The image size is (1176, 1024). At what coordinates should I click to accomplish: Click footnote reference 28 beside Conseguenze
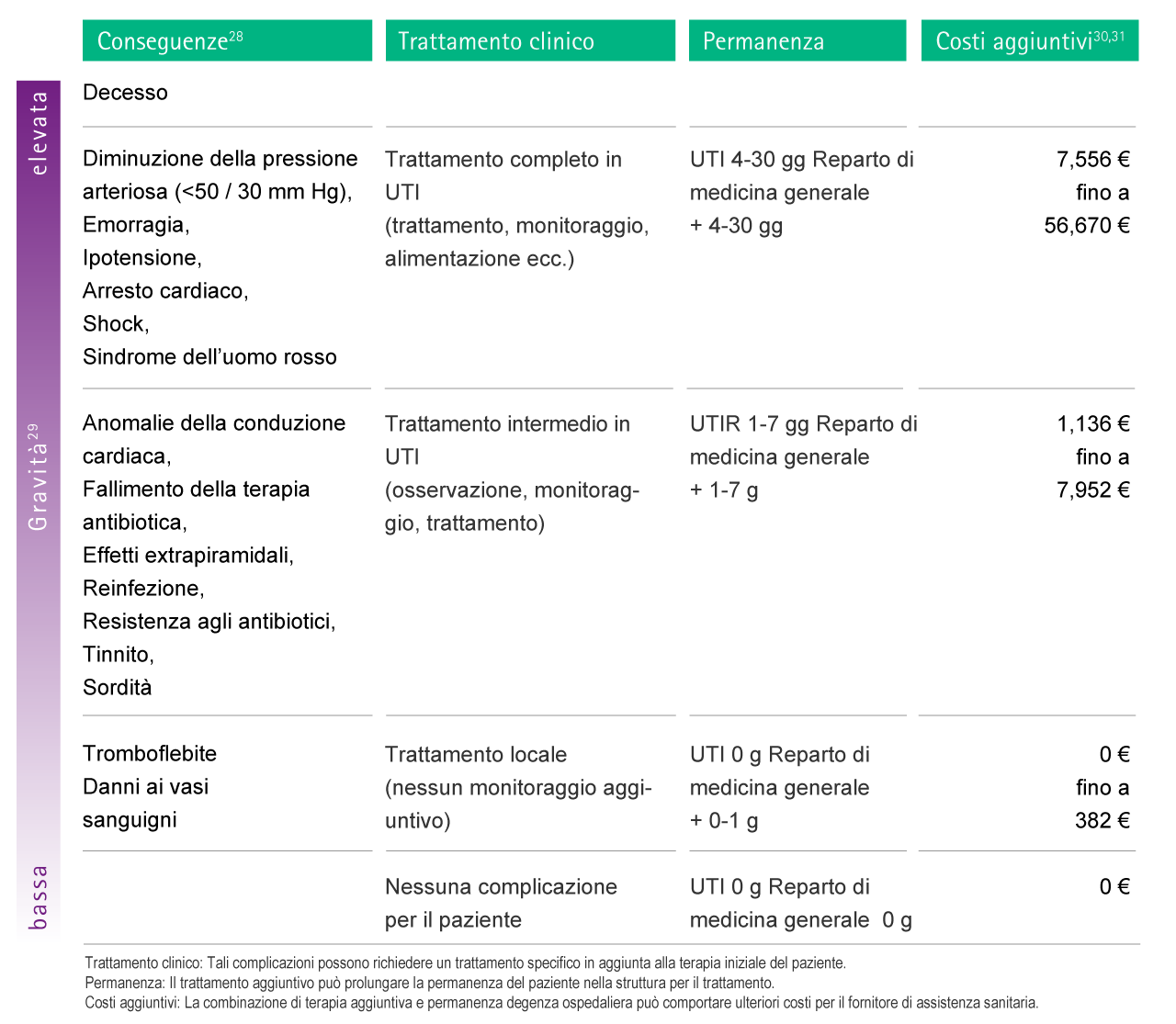pos(236,36)
